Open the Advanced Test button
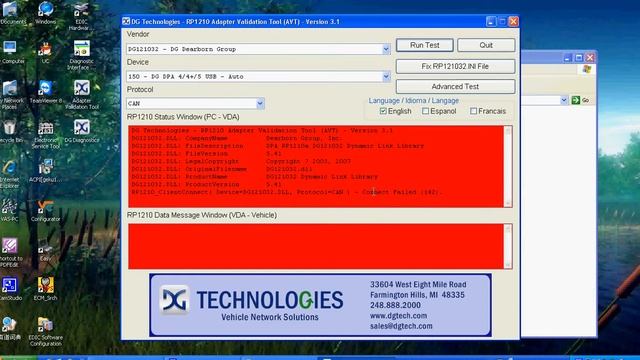Screen dimensions: 640x360 coord(455,87)
